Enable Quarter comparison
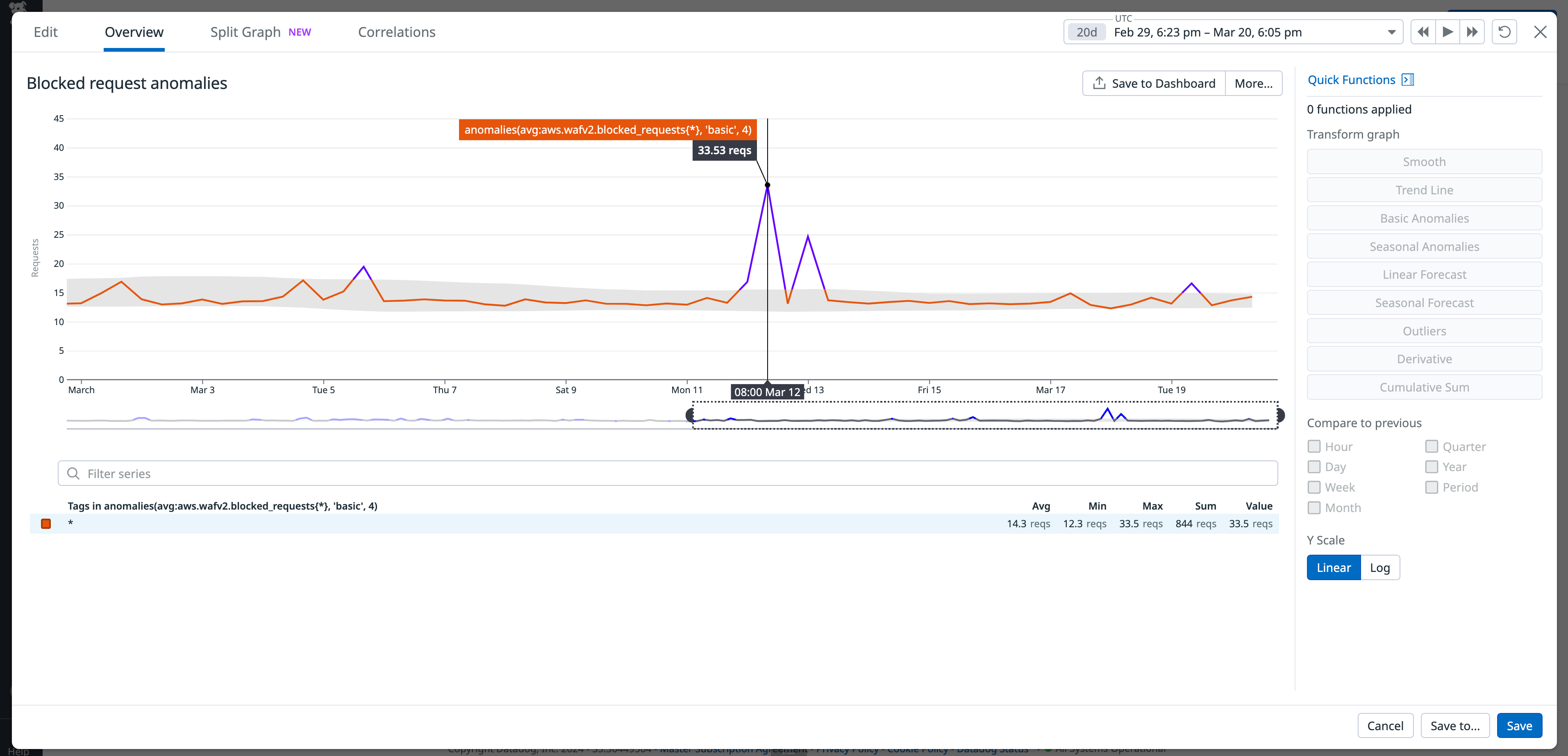 [x=1432, y=446]
